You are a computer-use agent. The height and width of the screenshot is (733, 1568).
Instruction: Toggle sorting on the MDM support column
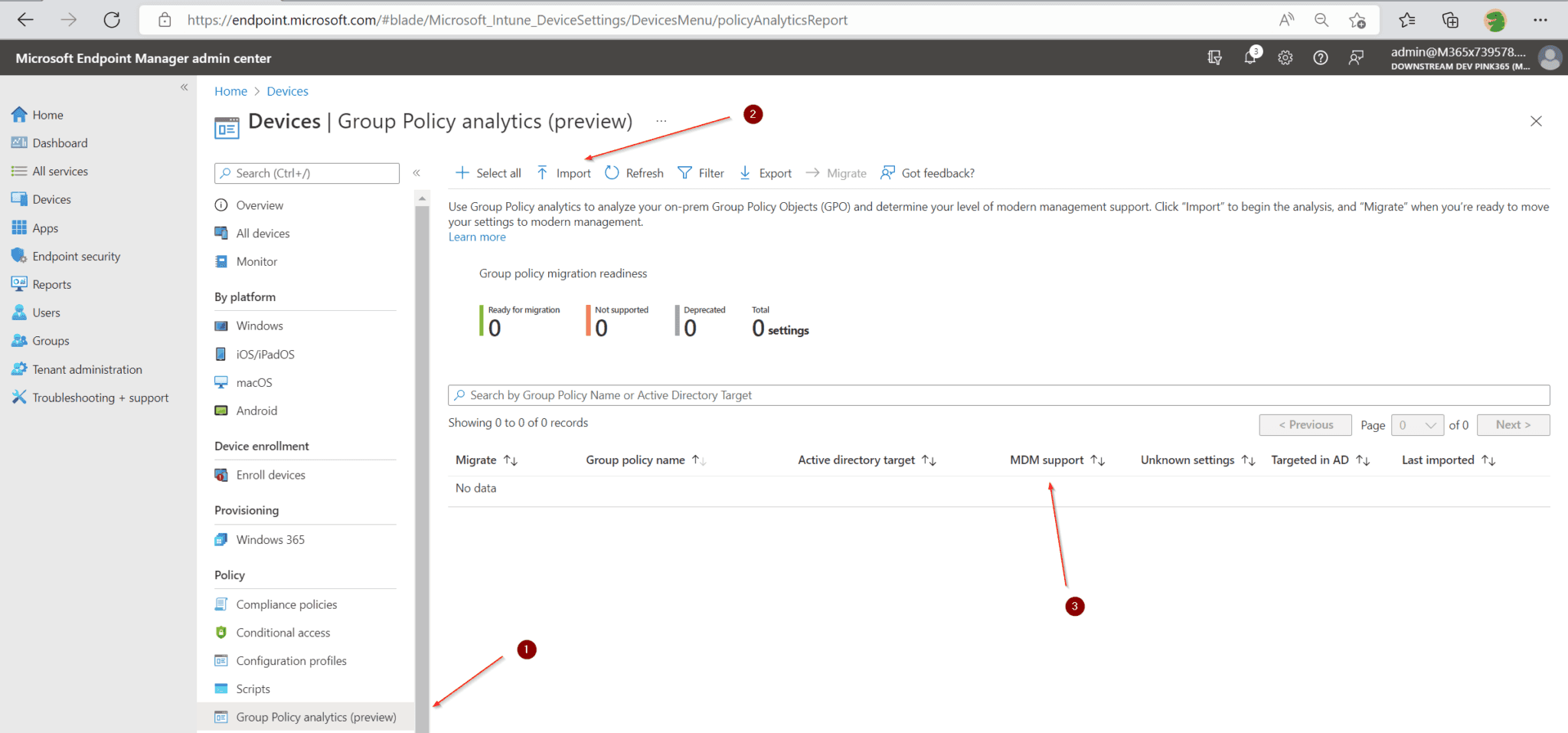(x=1098, y=460)
